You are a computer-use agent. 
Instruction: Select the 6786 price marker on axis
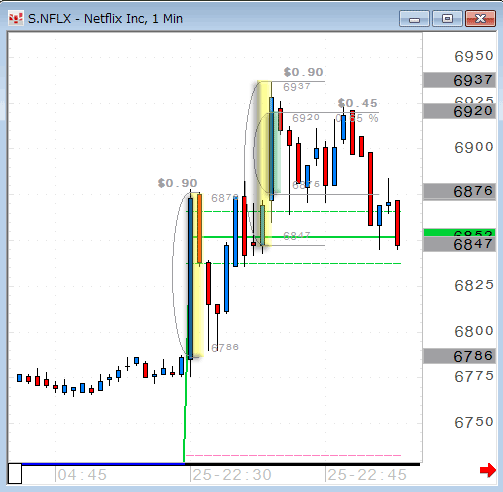coord(459,356)
